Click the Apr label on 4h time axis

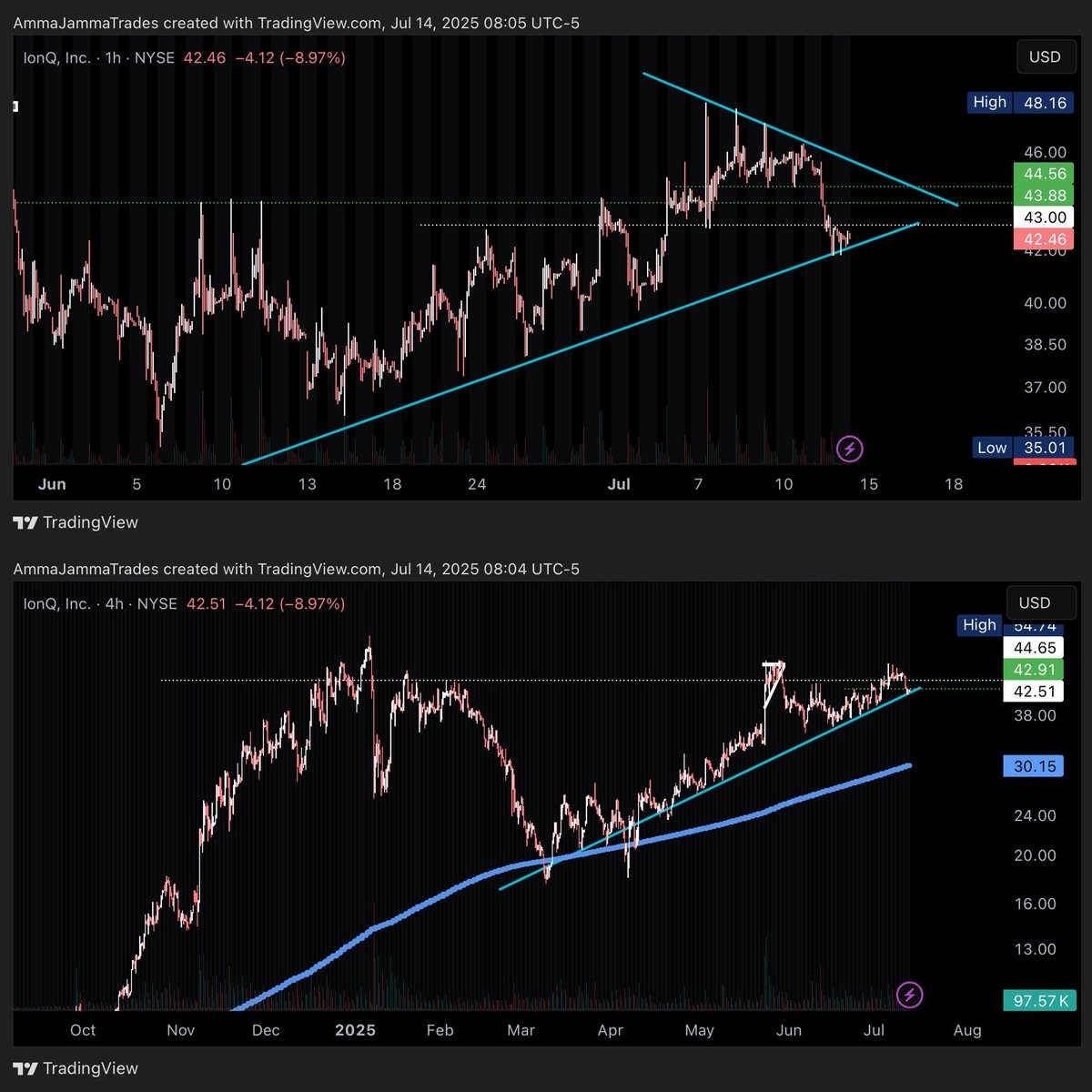coord(610,1030)
